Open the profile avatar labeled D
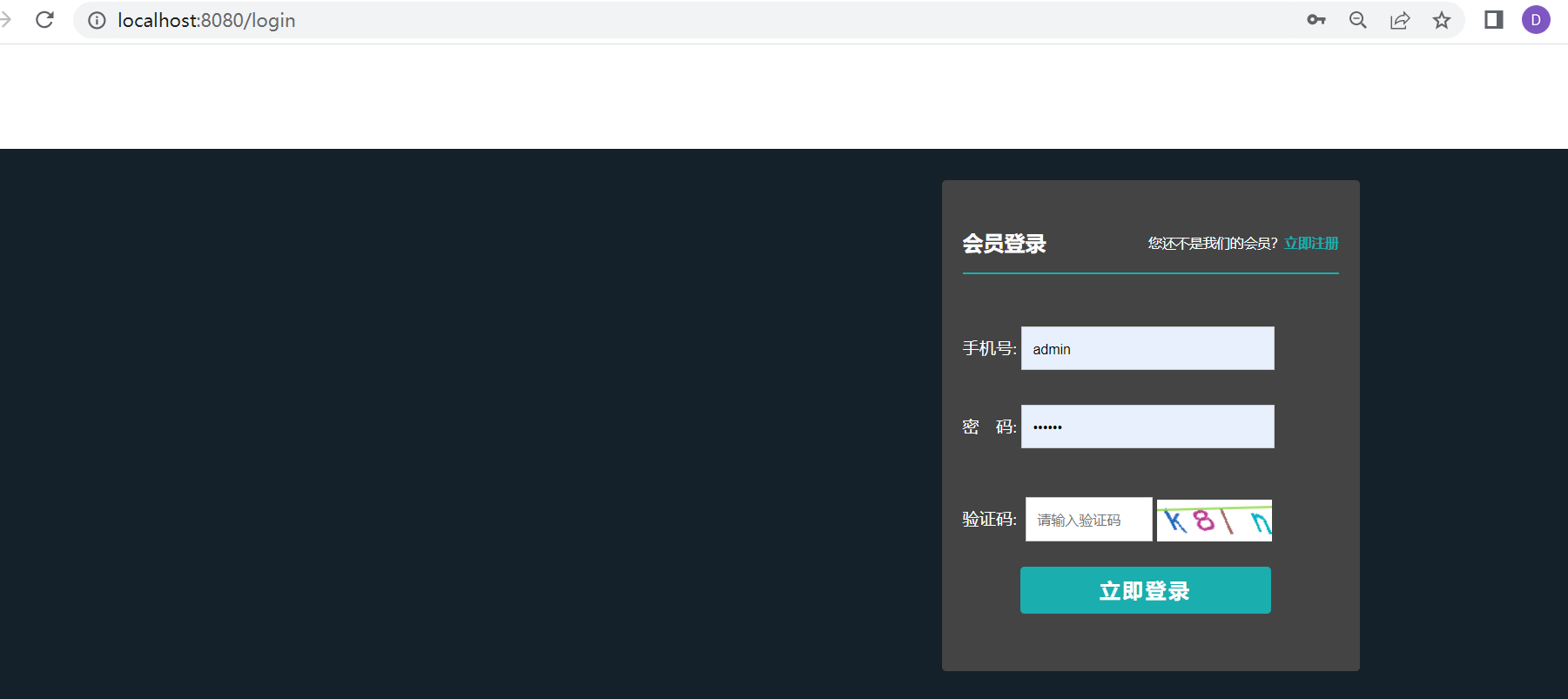1568x699 pixels. click(x=1536, y=20)
